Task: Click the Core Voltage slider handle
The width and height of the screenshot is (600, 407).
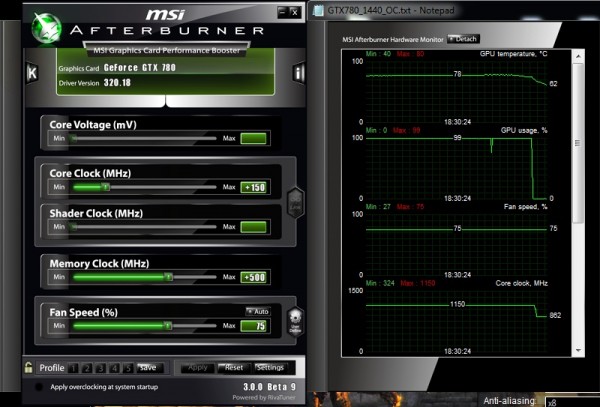Action: (x=74, y=138)
